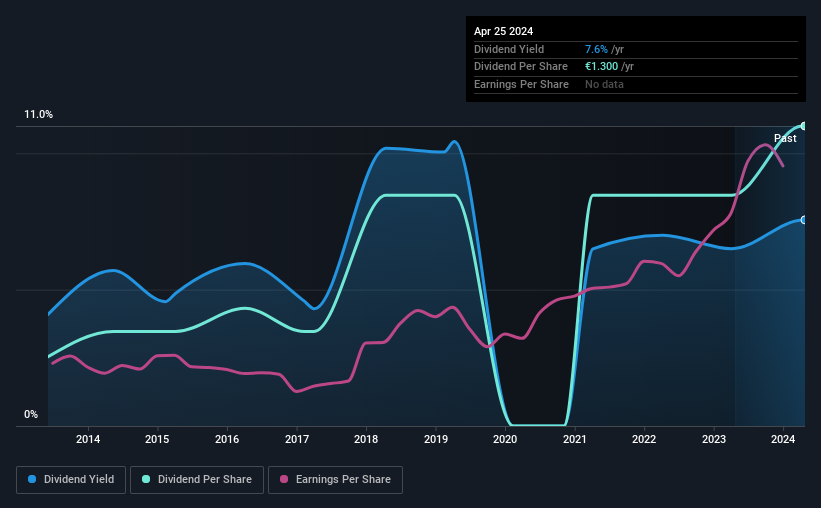Click the blue Dividend Yield endpoint marker
The image size is (821, 508).
click(804, 220)
